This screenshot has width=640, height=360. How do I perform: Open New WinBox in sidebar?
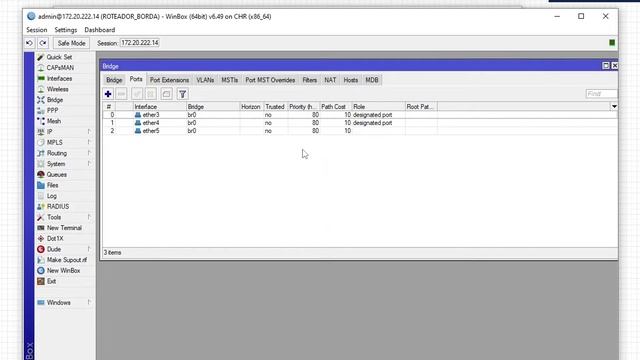pyautogui.click(x=63, y=271)
